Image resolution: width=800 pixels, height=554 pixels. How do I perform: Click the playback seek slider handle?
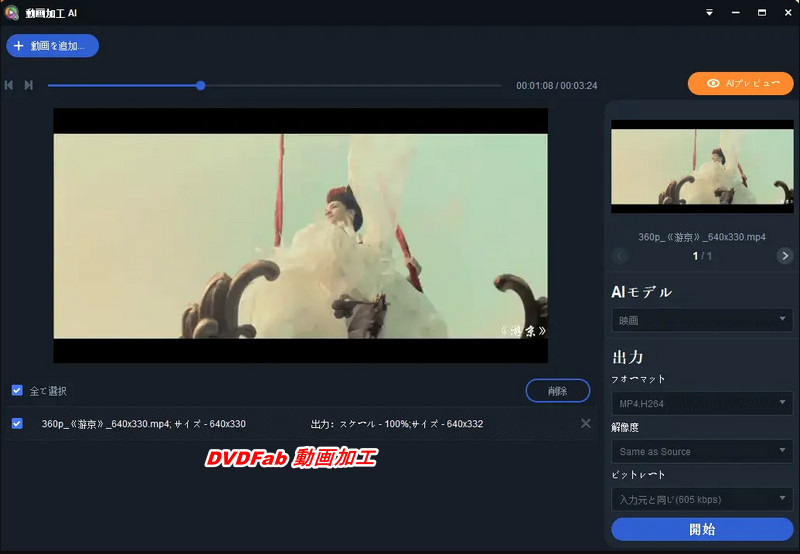[201, 85]
